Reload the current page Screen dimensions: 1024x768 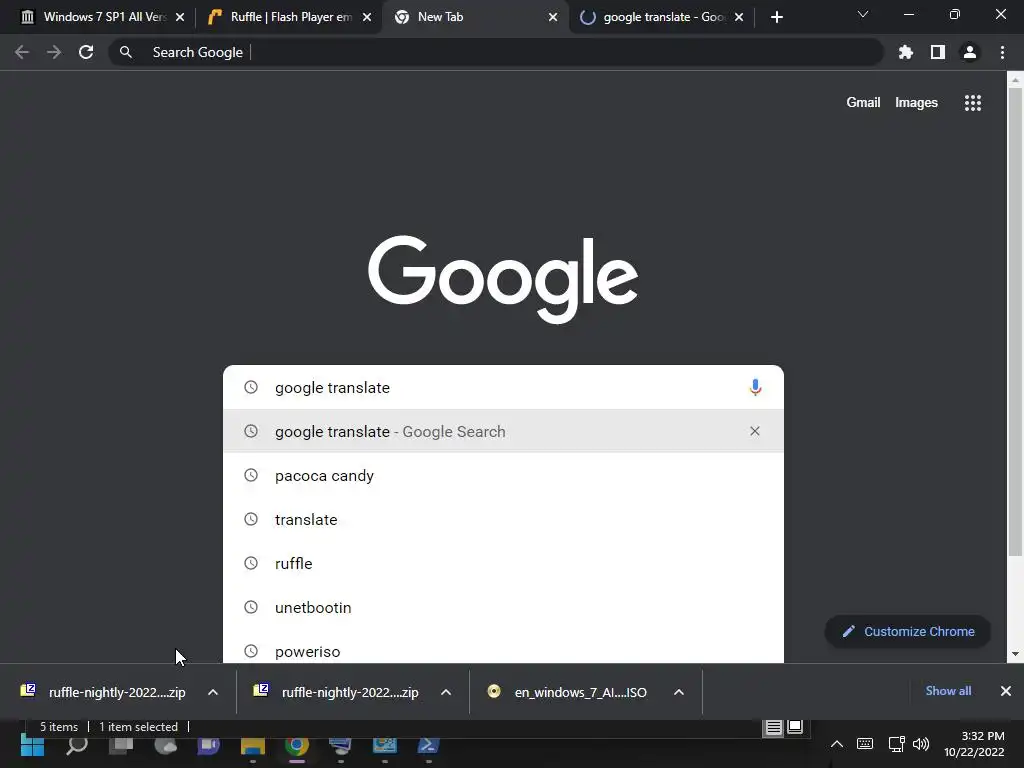click(86, 52)
